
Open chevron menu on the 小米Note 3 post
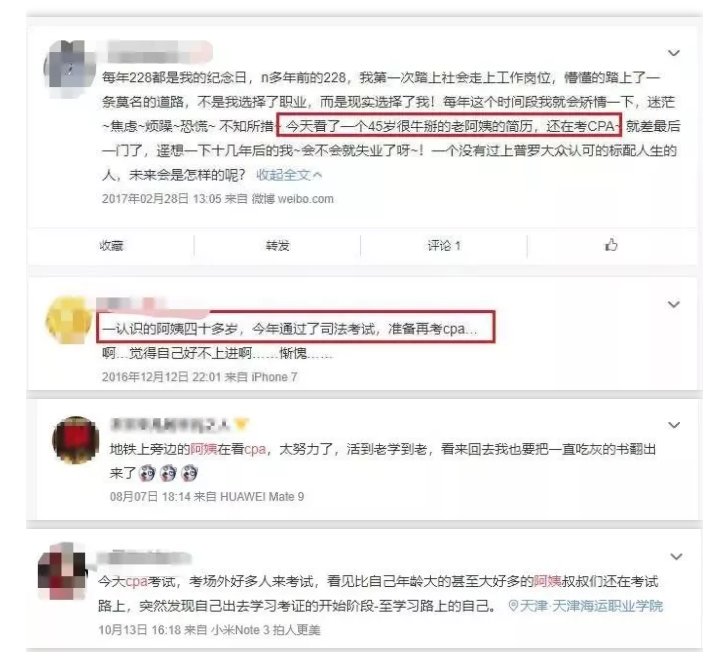tap(676, 557)
